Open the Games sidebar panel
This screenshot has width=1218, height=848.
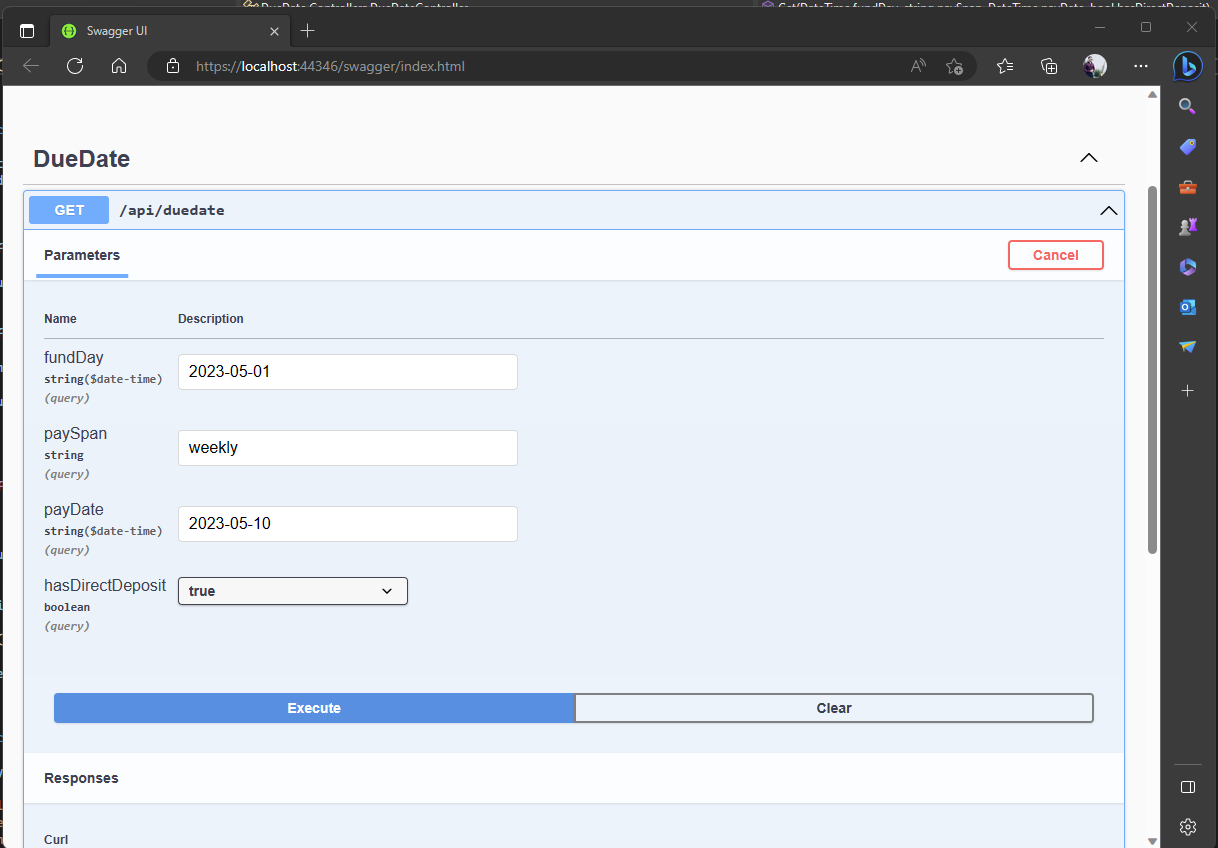1187,227
